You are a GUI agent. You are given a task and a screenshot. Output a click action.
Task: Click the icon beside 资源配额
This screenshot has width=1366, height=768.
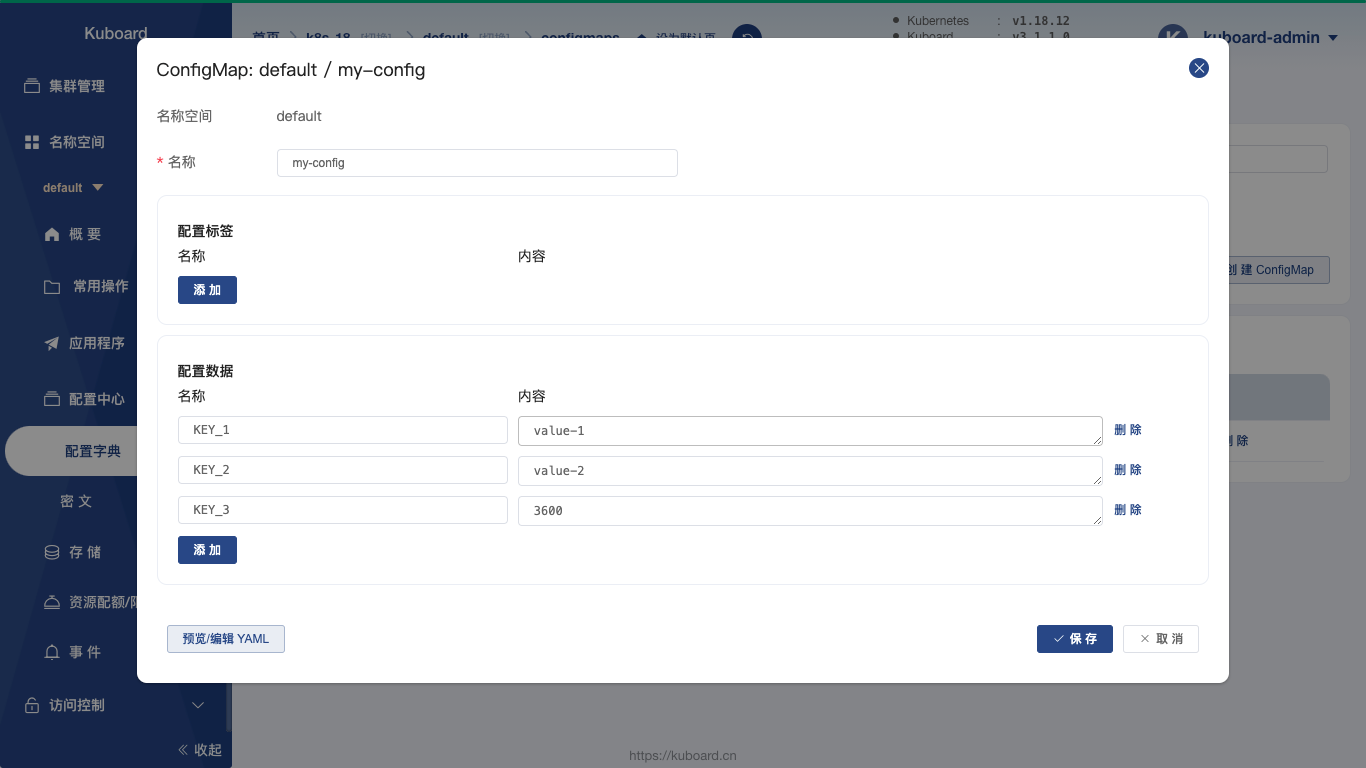coord(52,602)
